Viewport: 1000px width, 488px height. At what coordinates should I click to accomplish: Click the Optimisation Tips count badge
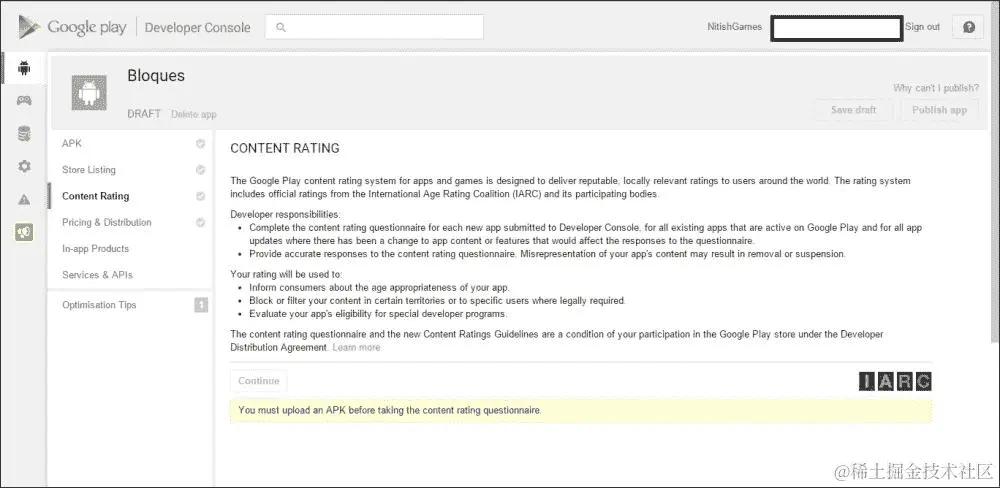[x=201, y=305]
